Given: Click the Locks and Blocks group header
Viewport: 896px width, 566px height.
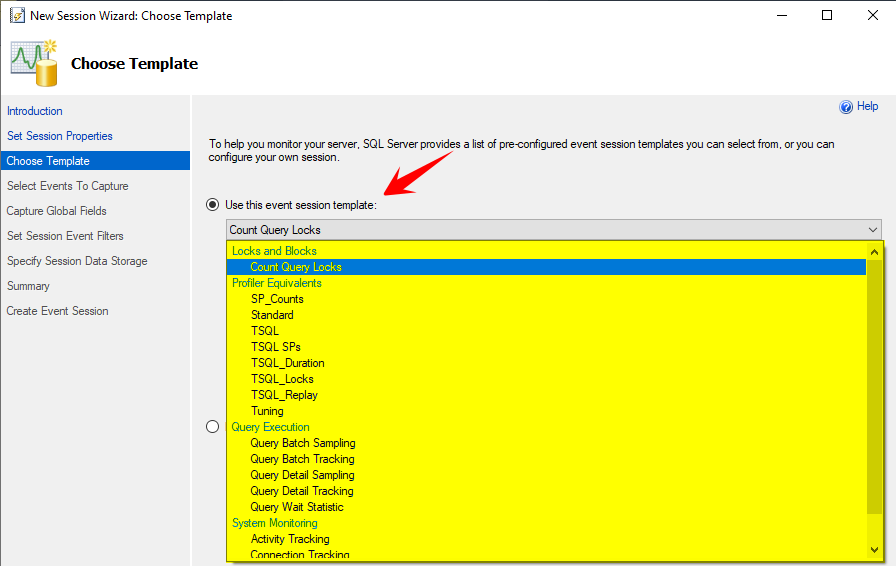Looking at the screenshot, I should click(x=274, y=251).
